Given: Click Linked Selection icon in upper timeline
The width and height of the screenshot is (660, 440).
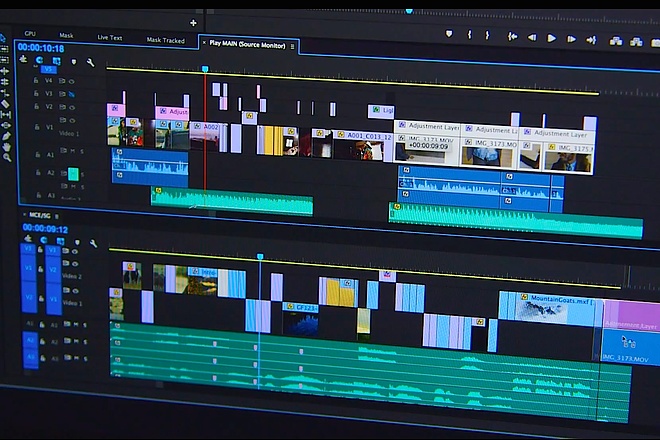Looking at the screenshot, I should (56, 61).
